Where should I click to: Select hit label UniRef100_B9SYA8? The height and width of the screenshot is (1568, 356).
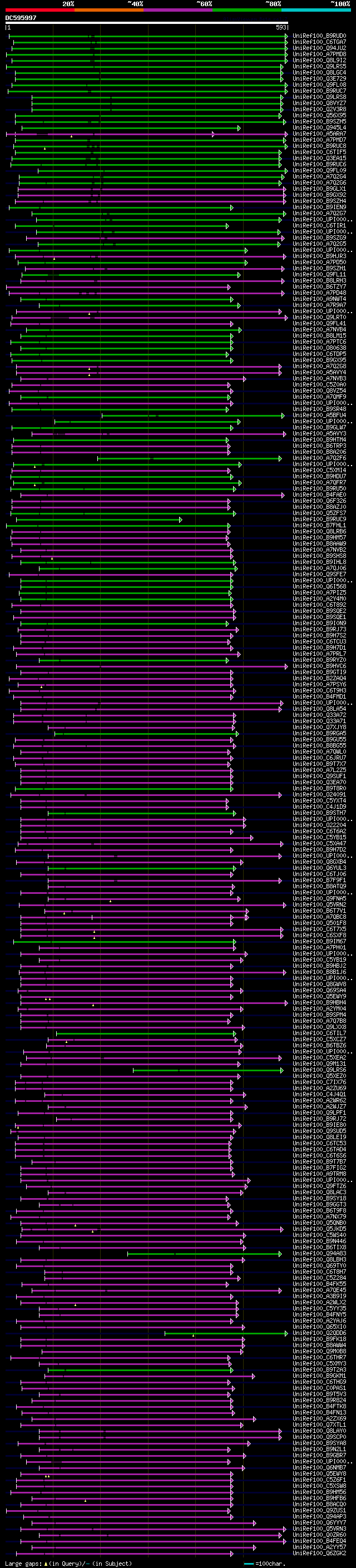coord(319,1443)
